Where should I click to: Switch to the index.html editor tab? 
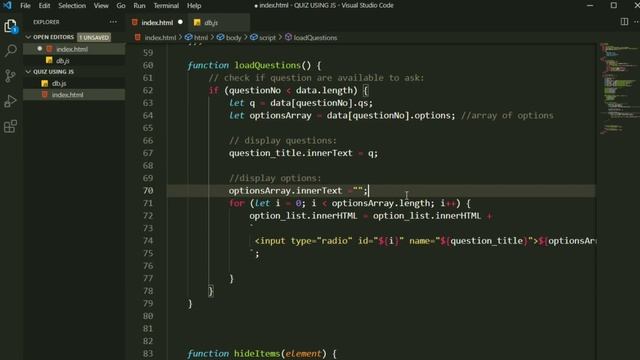pyautogui.click(x=157, y=22)
